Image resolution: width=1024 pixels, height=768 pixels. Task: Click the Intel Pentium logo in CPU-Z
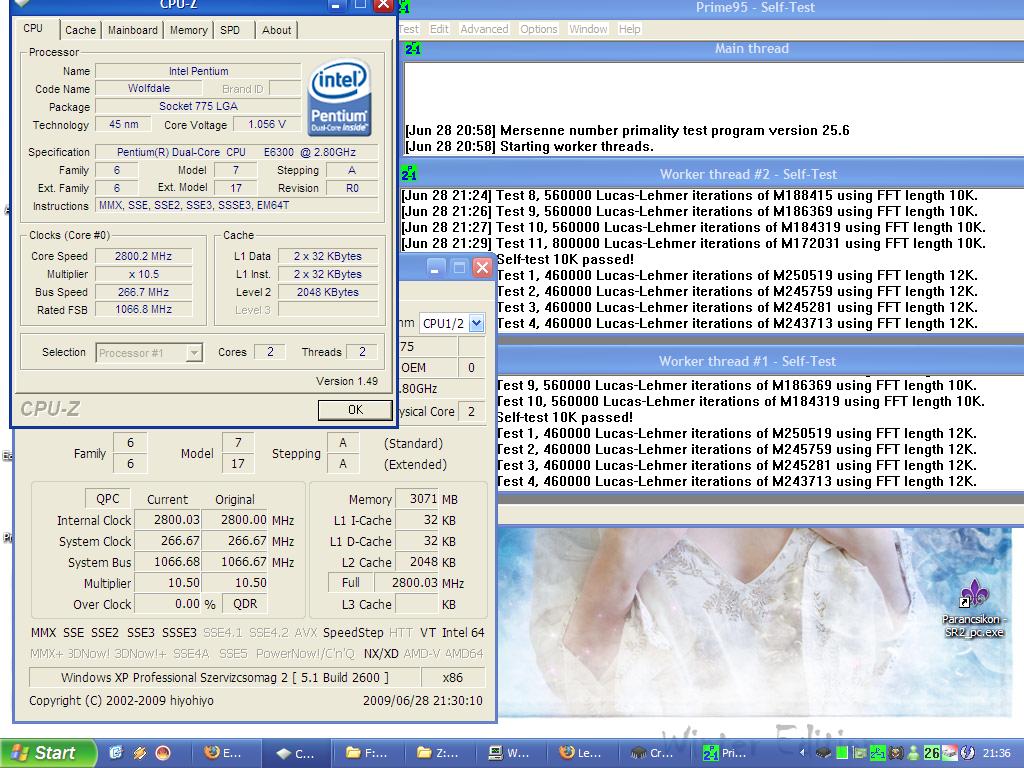pos(339,98)
